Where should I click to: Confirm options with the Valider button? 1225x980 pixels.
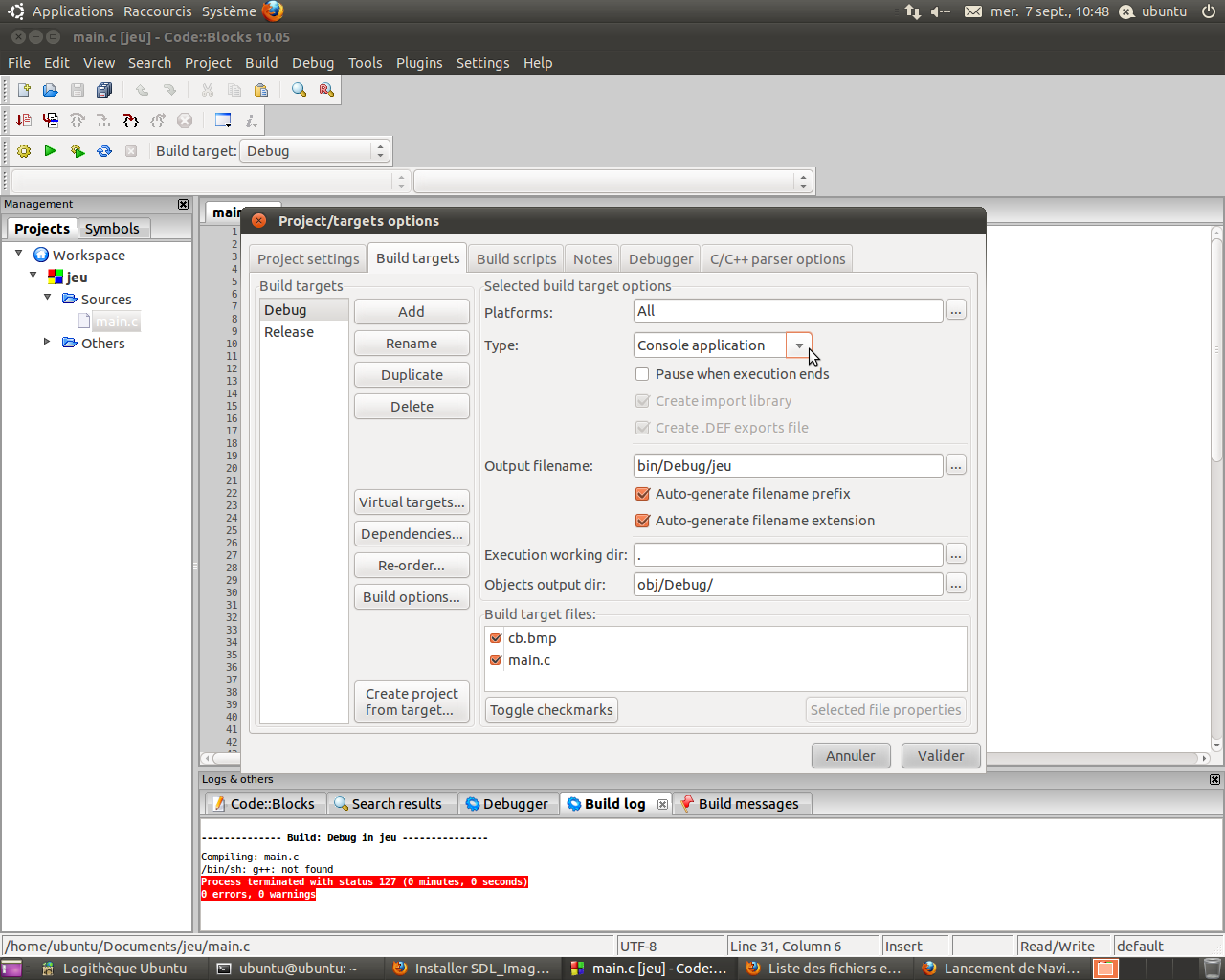click(940, 755)
